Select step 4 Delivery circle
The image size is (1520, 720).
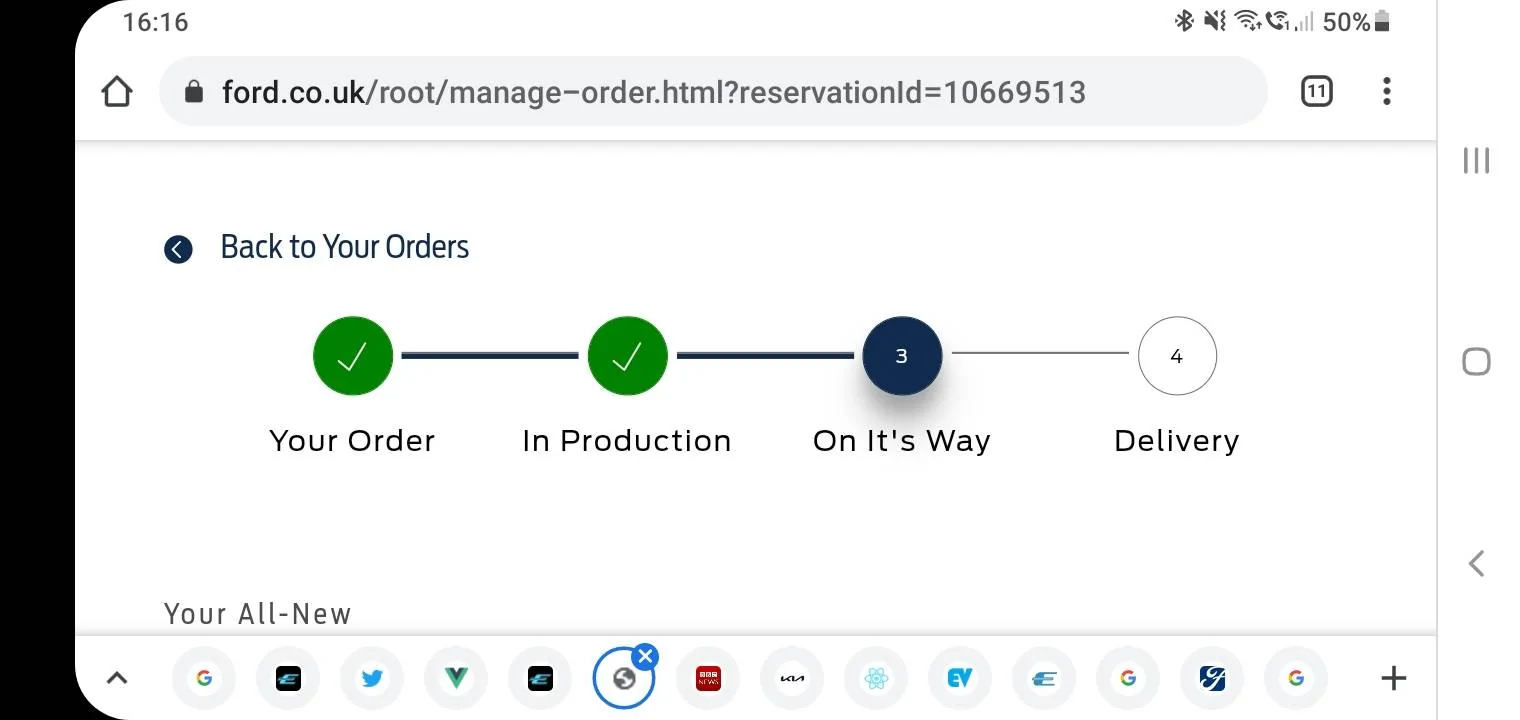point(1177,356)
